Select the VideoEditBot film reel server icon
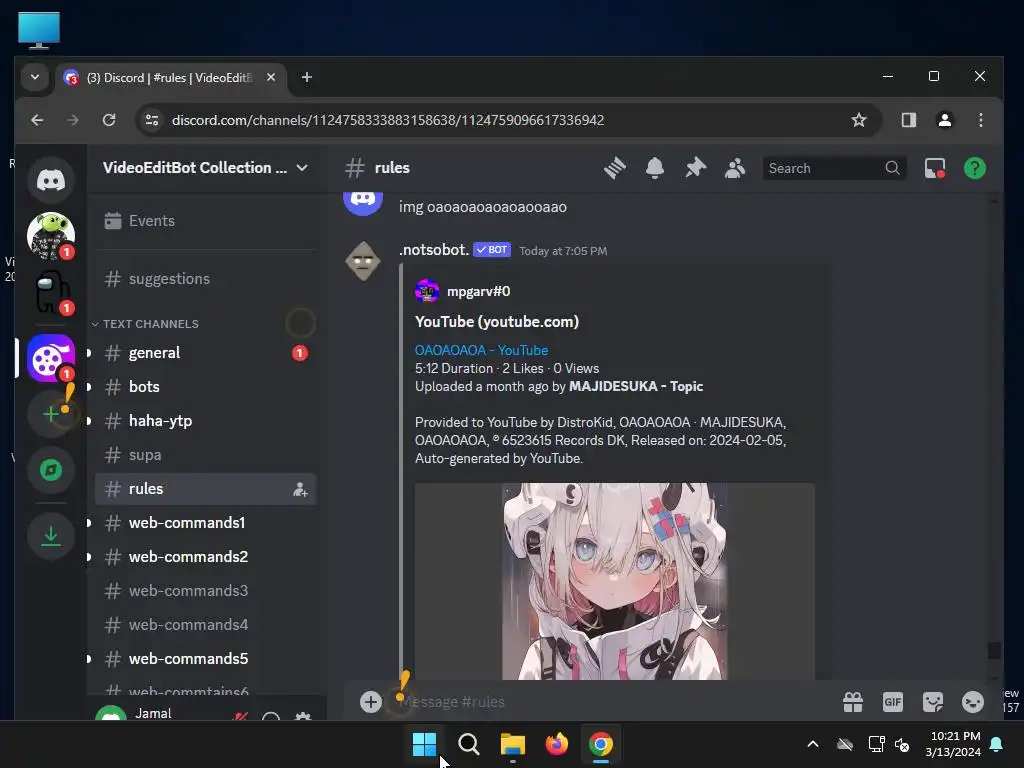1024x768 pixels. tap(51, 357)
